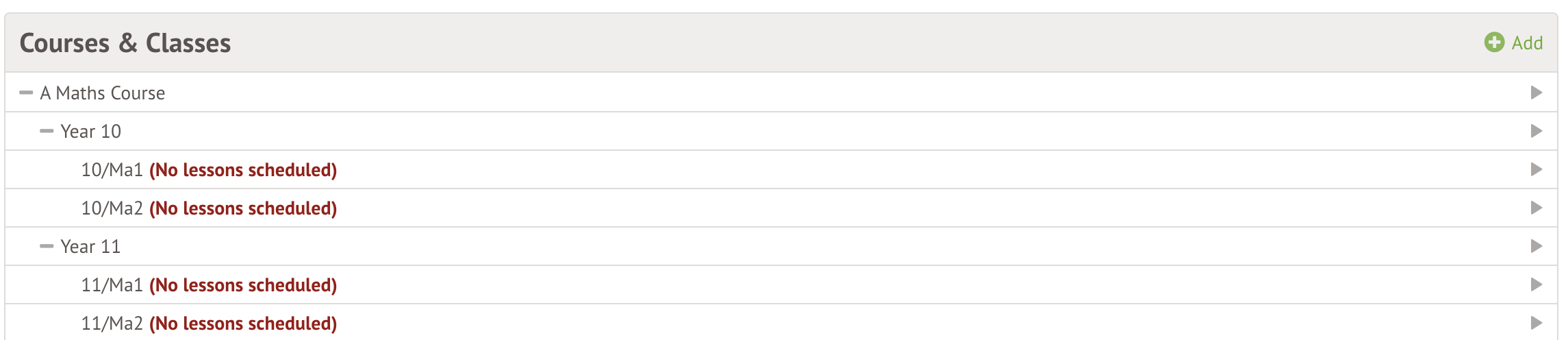Image resolution: width=1568 pixels, height=340 pixels.
Task: Collapse the Year 10 group
Action: 47,131
